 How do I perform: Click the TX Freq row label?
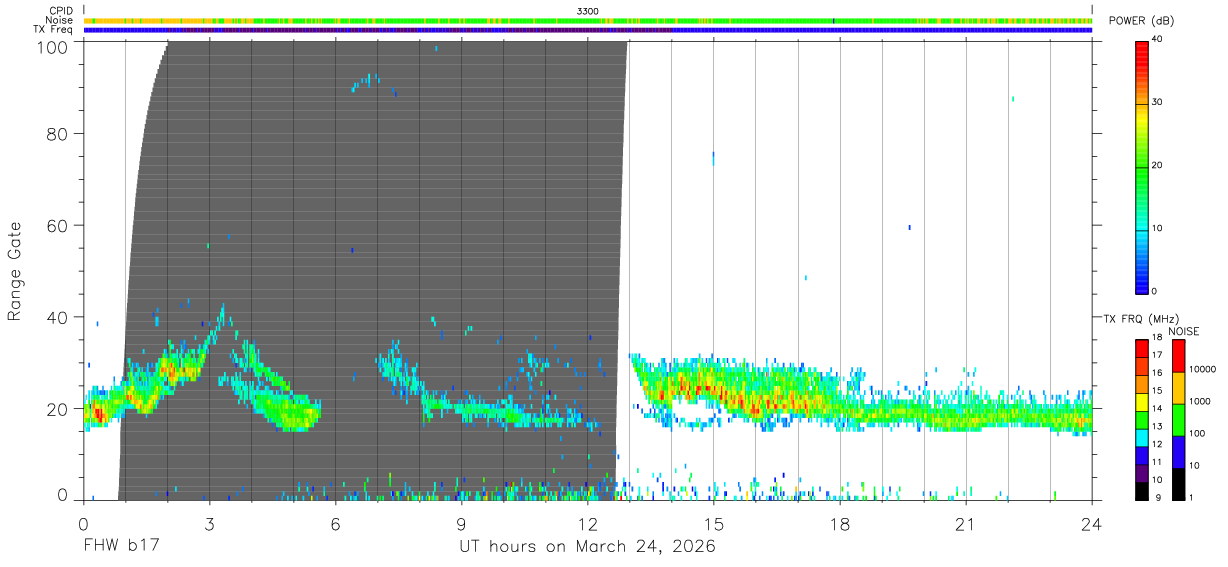coord(54,30)
